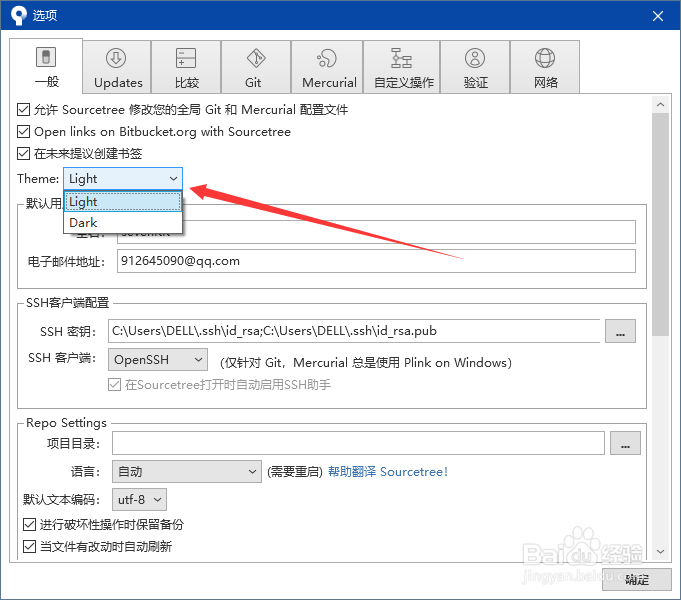The height and width of the screenshot is (600, 681).
Task: Open 帮助翻译 Sourcetree! link
Action: (387, 472)
